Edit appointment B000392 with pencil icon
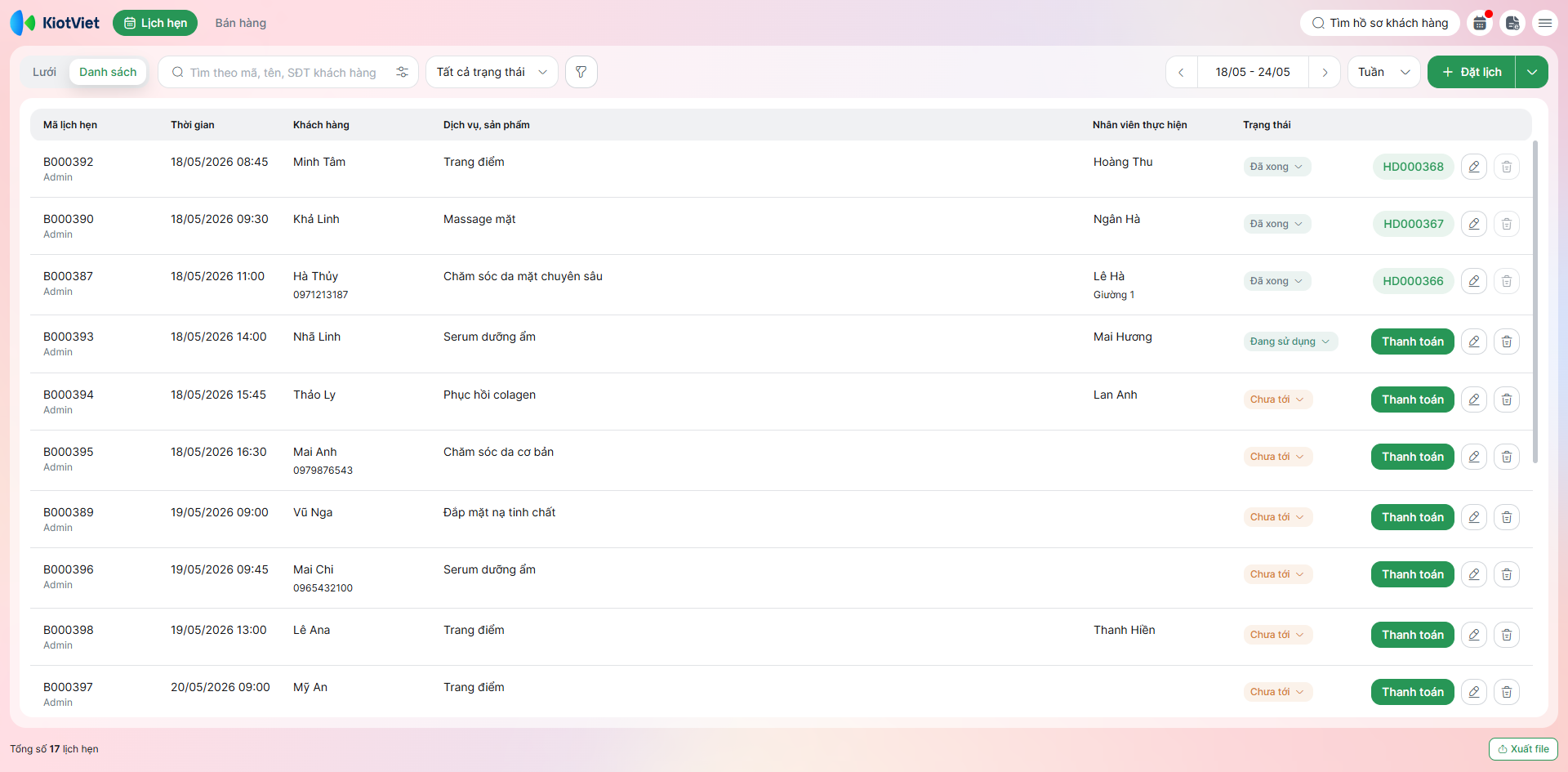 (1474, 167)
